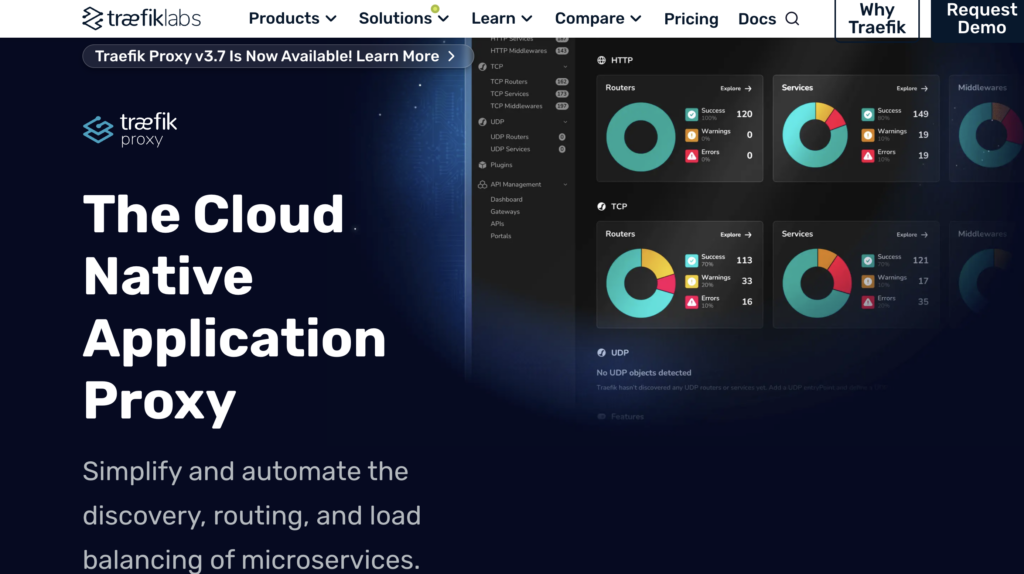The width and height of the screenshot is (1024, 574).
Task: Click TCP Services Errors triangle icon
Action: [x=868, y=302]
